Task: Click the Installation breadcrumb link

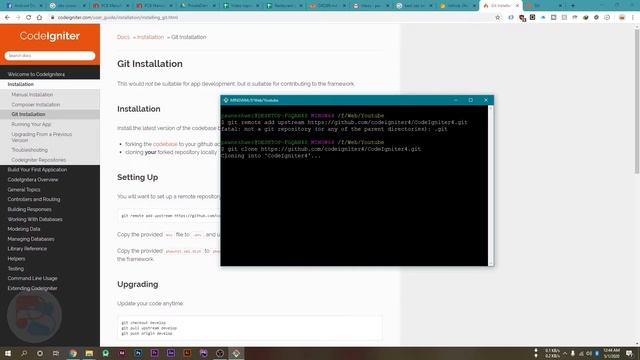Action: (x=150, y=37)
